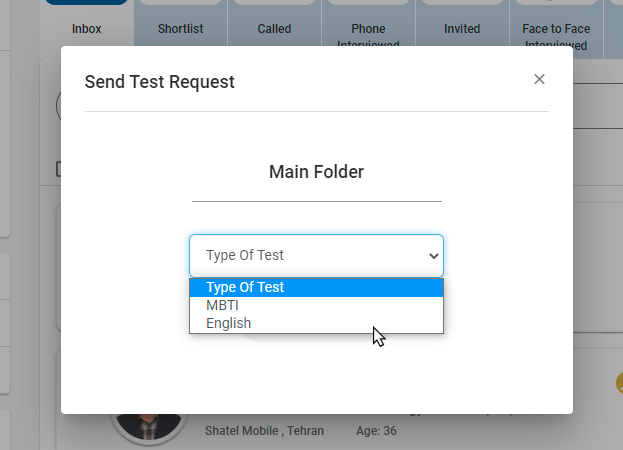Go to the Called tab
The height and width of the screenshot is (450, 623).
click(x=274, y=29)
